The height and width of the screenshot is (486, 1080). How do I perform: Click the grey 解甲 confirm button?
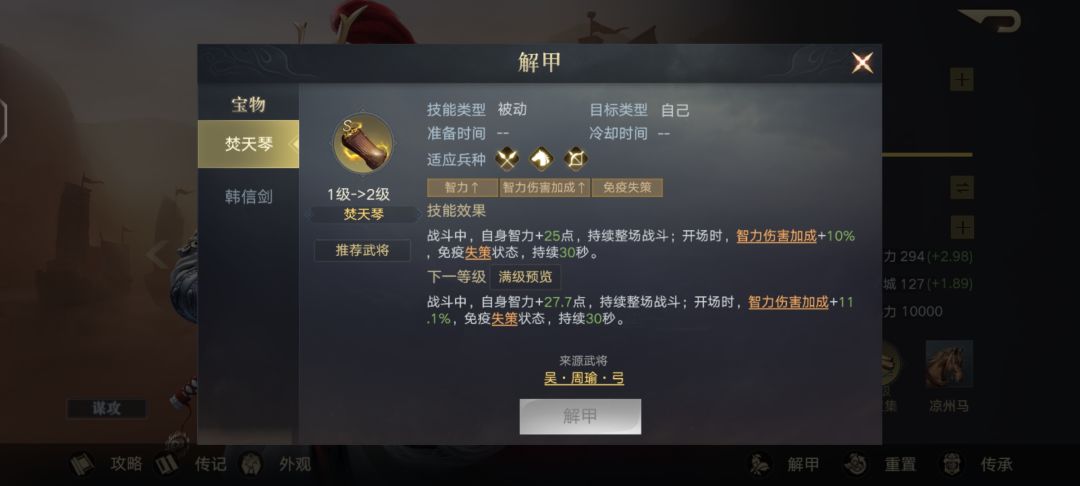[x=580, y=416]
